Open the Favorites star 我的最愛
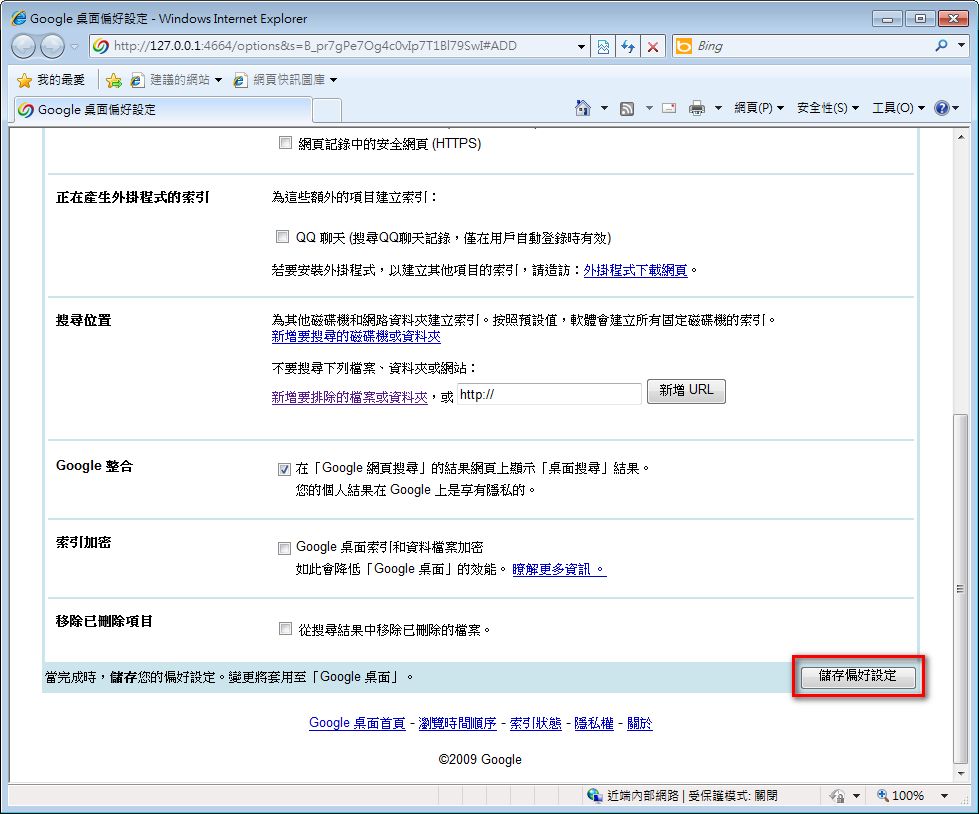 (51, 80)
